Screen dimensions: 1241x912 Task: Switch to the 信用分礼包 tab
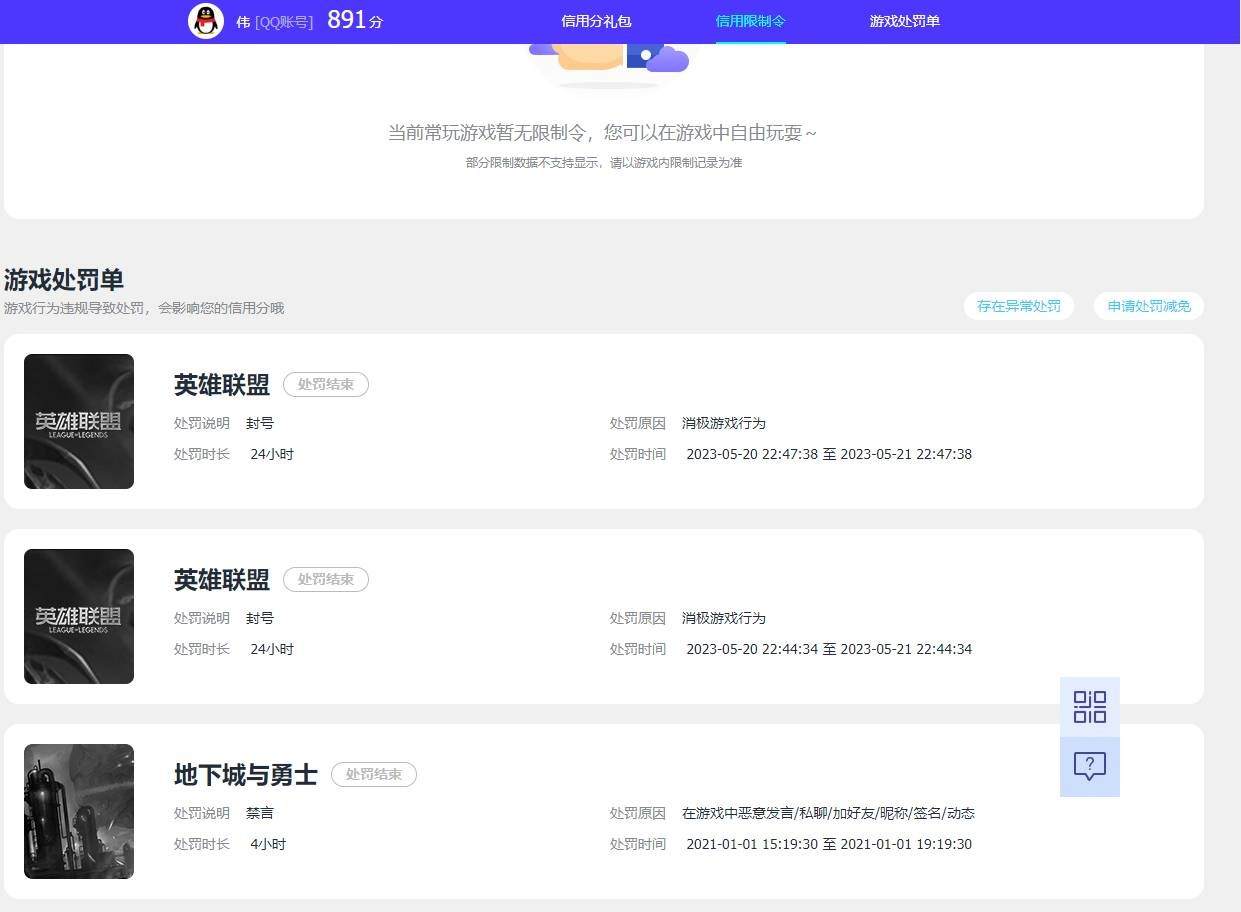pyautogui.click(x=596, y=21)
